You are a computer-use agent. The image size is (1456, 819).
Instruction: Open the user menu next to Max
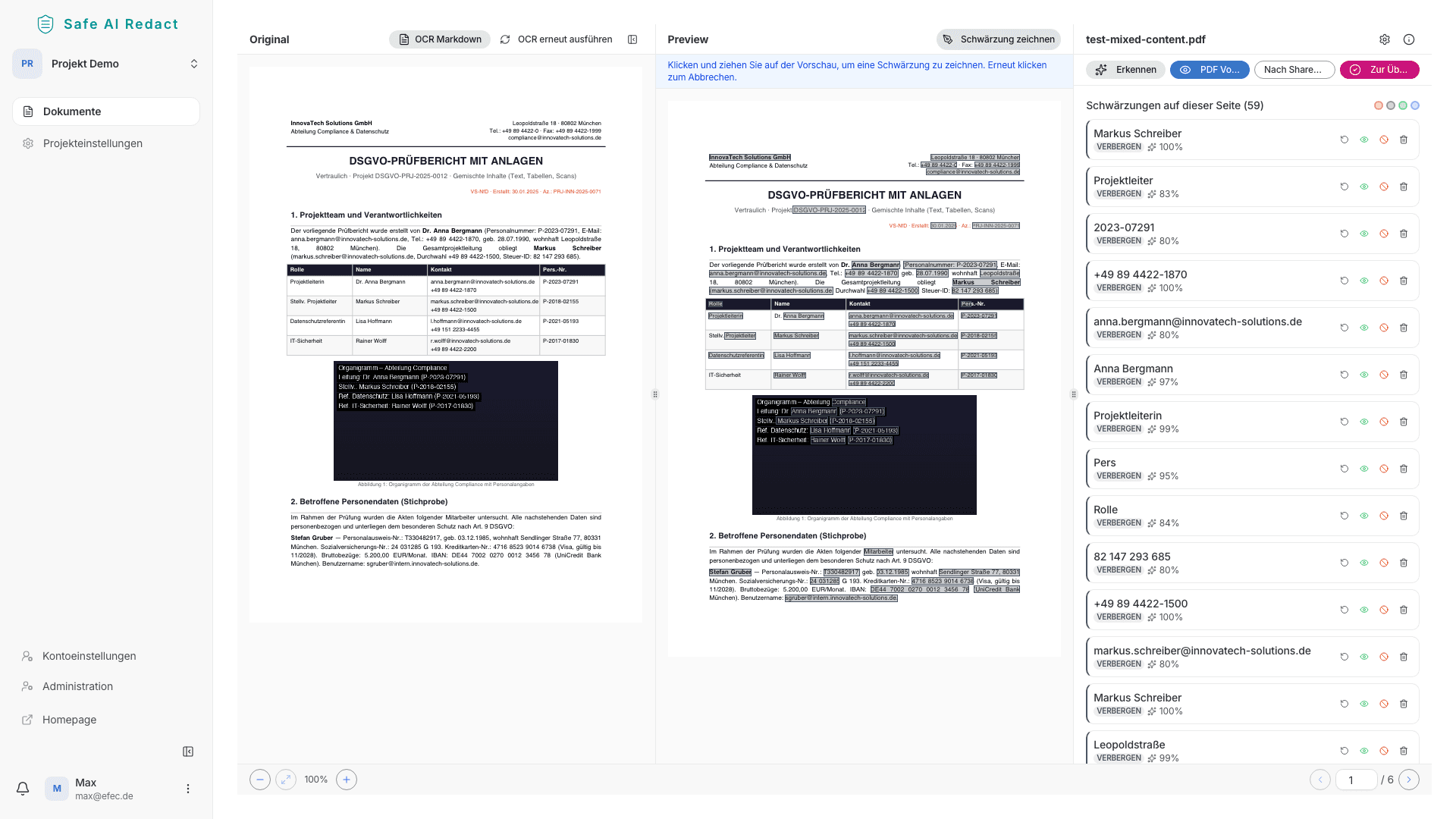point(188,789)
